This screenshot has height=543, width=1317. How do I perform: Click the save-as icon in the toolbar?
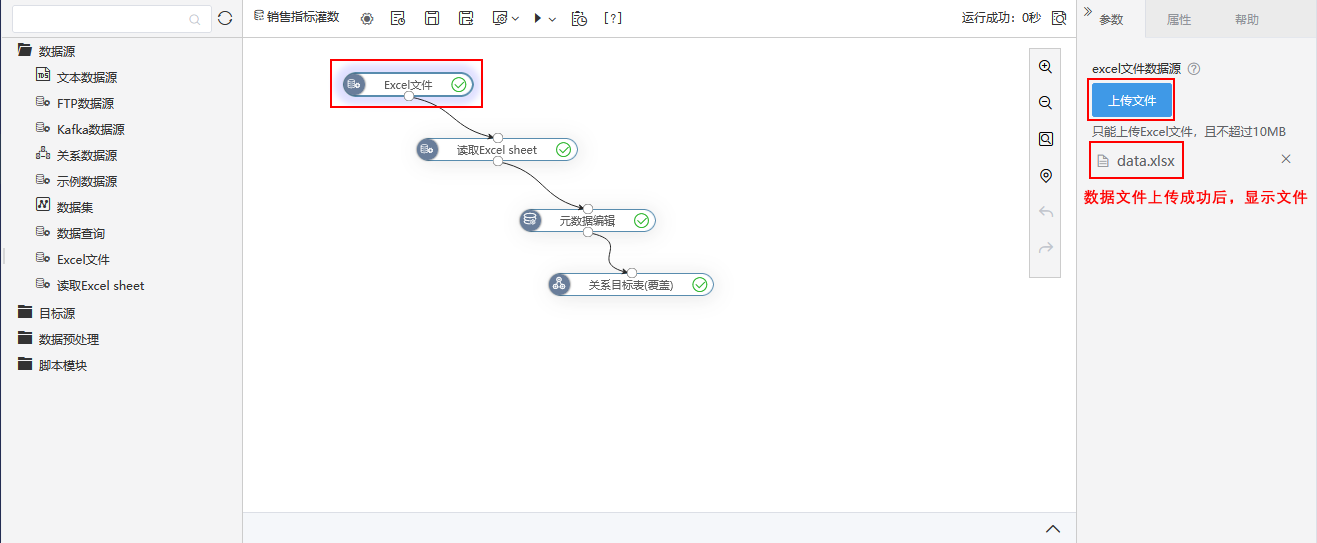466,18
